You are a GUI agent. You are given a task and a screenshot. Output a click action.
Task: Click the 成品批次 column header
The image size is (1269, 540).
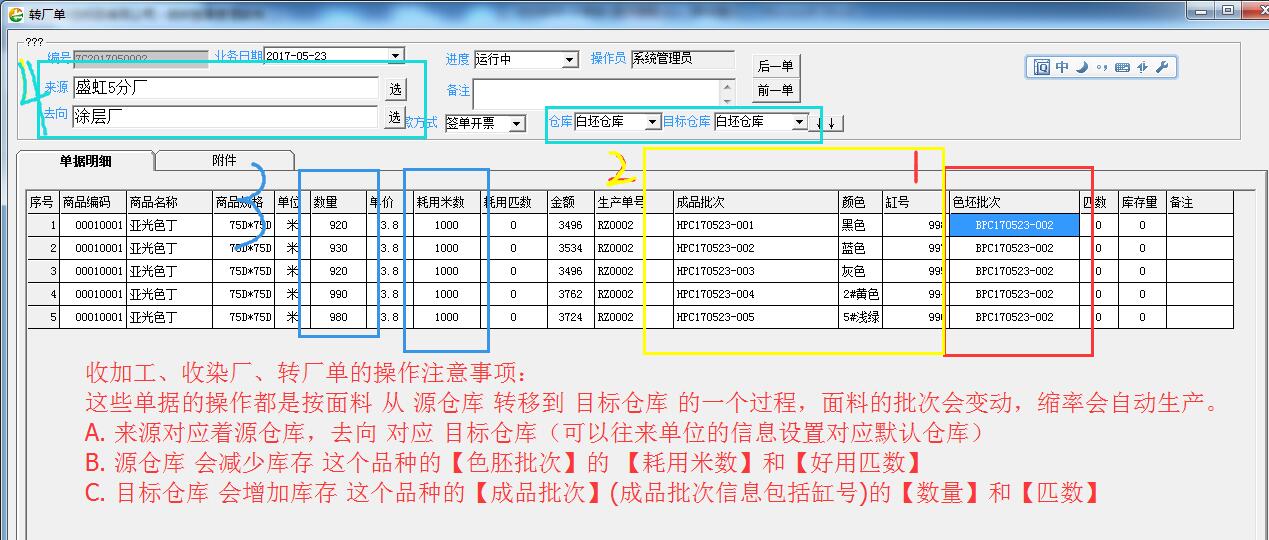pyautogui.click(x=756, y=202)
